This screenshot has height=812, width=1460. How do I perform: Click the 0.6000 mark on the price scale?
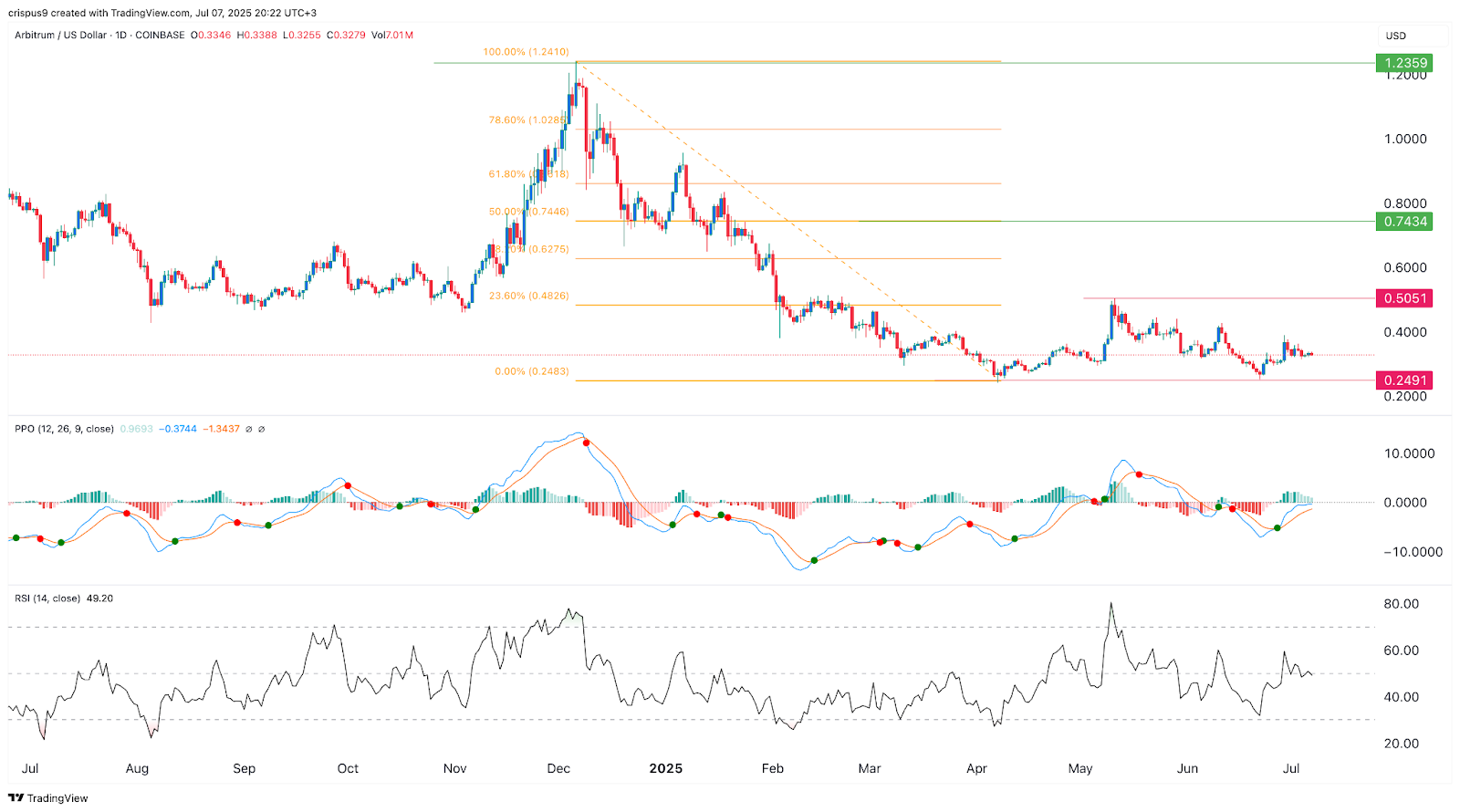point(1405,268)
